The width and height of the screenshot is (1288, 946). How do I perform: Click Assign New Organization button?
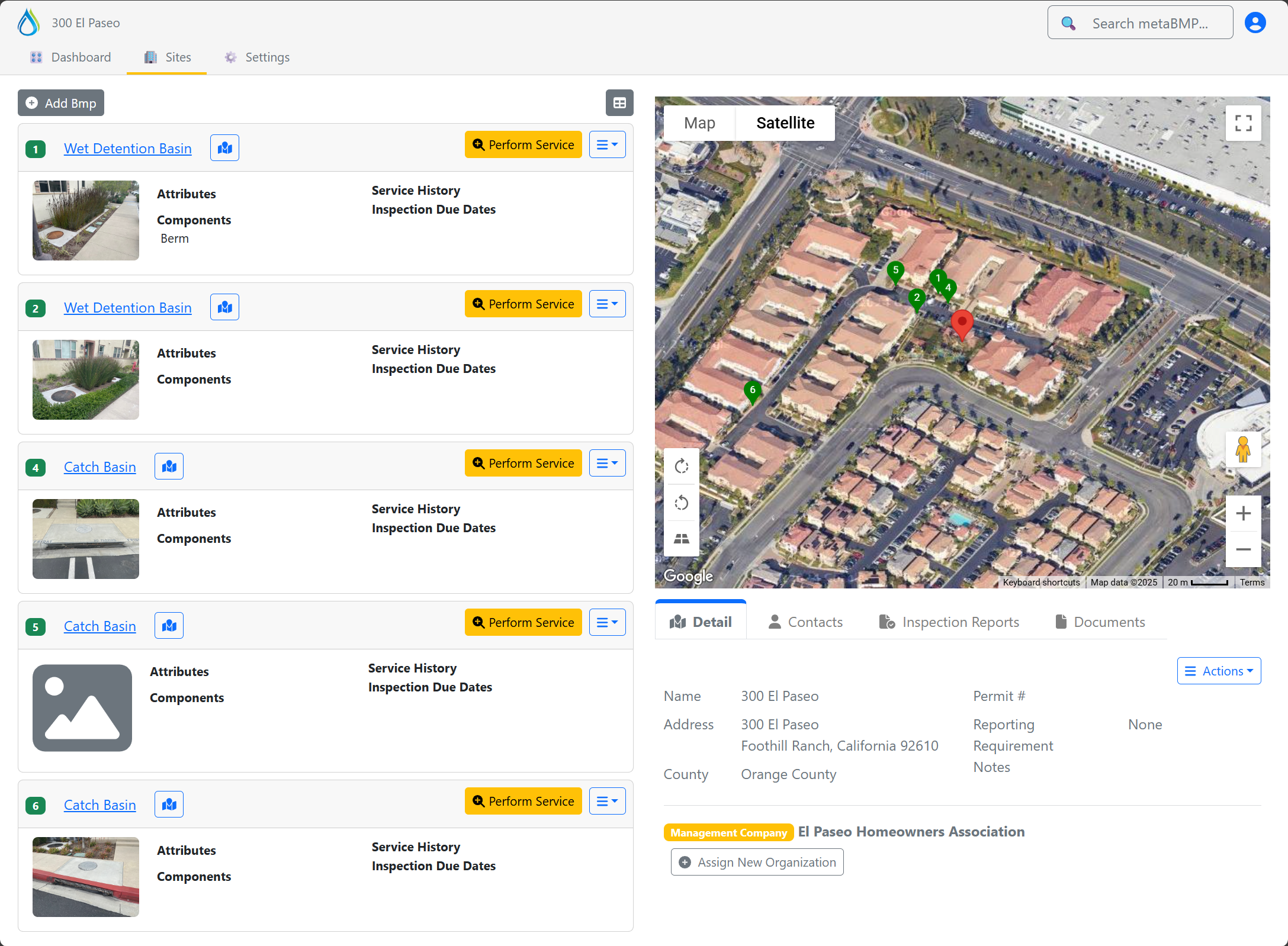point(757,862)
